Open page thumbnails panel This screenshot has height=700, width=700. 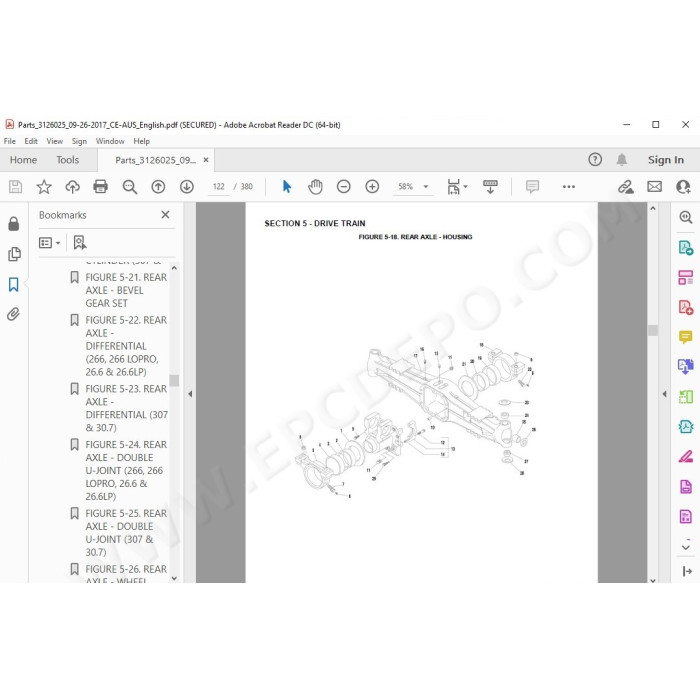click(x=14, y=254)
